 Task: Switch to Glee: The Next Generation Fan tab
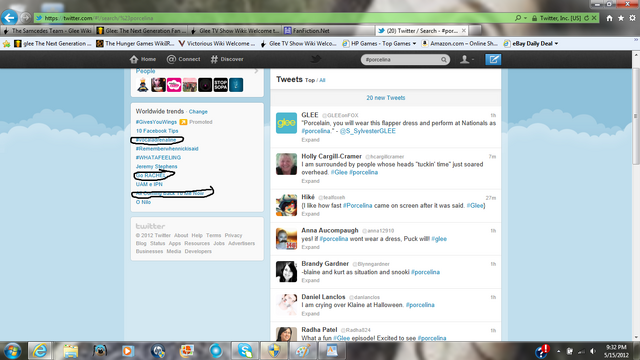point(141,31)
